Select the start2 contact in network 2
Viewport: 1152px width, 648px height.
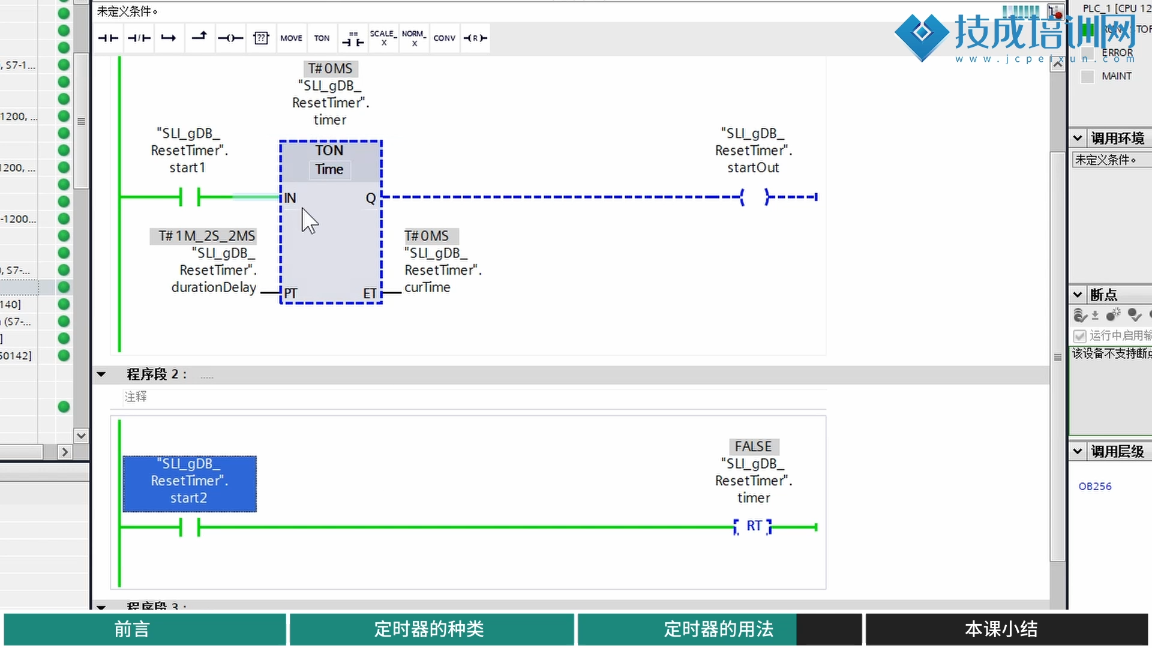[190, 527]
